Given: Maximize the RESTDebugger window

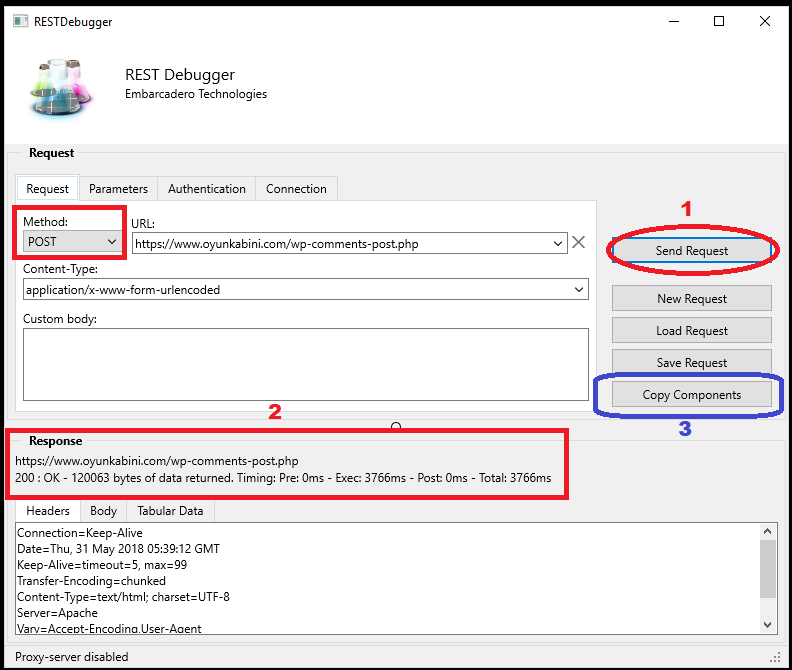Looking at the screenshot, I should [x=719, y=21].
